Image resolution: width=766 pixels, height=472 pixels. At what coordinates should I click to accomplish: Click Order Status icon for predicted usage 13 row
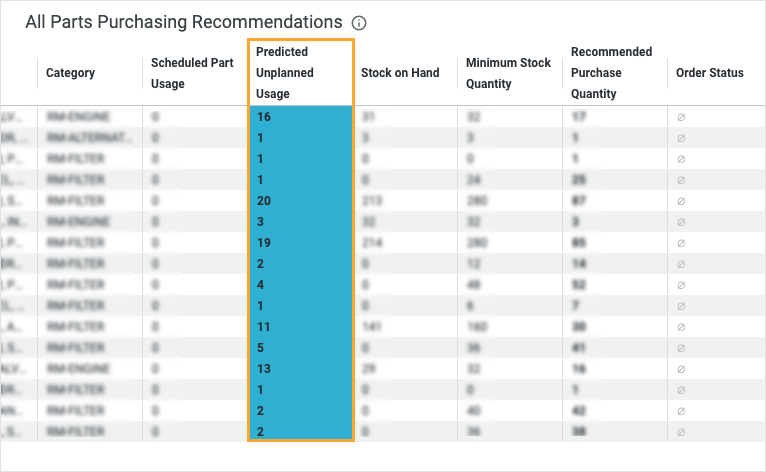(681, 369)
